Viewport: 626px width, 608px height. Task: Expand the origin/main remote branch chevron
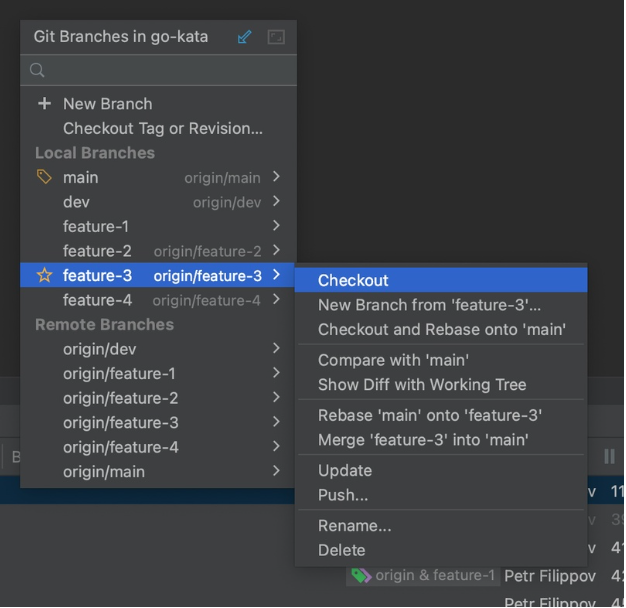[x=276, y=471]
